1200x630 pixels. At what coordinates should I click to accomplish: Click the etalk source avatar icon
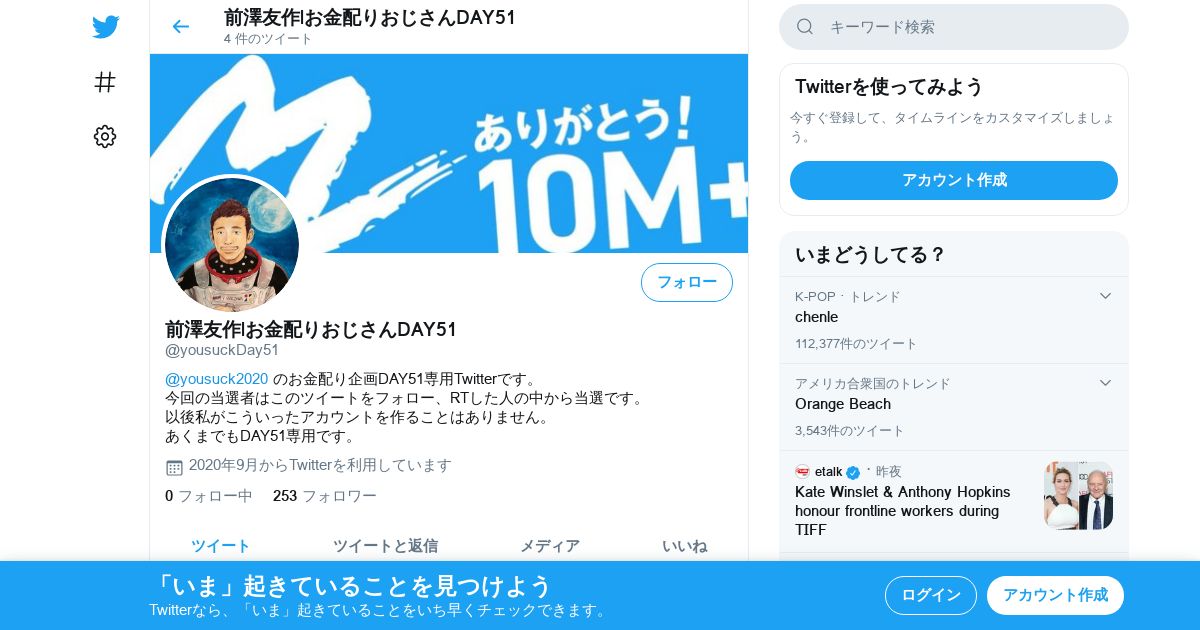coord(802,472)
